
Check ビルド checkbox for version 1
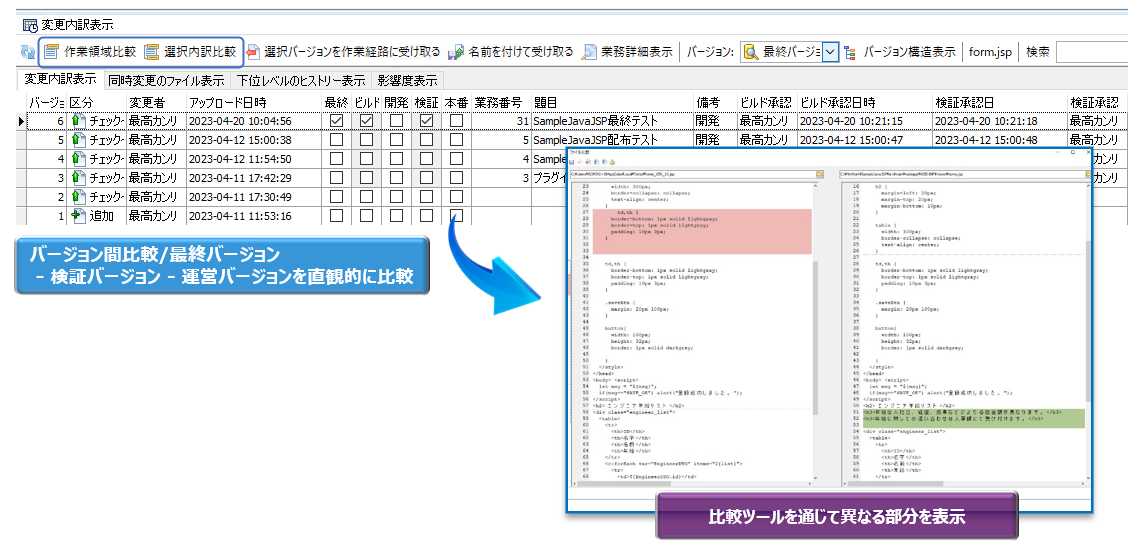point(367,215)
